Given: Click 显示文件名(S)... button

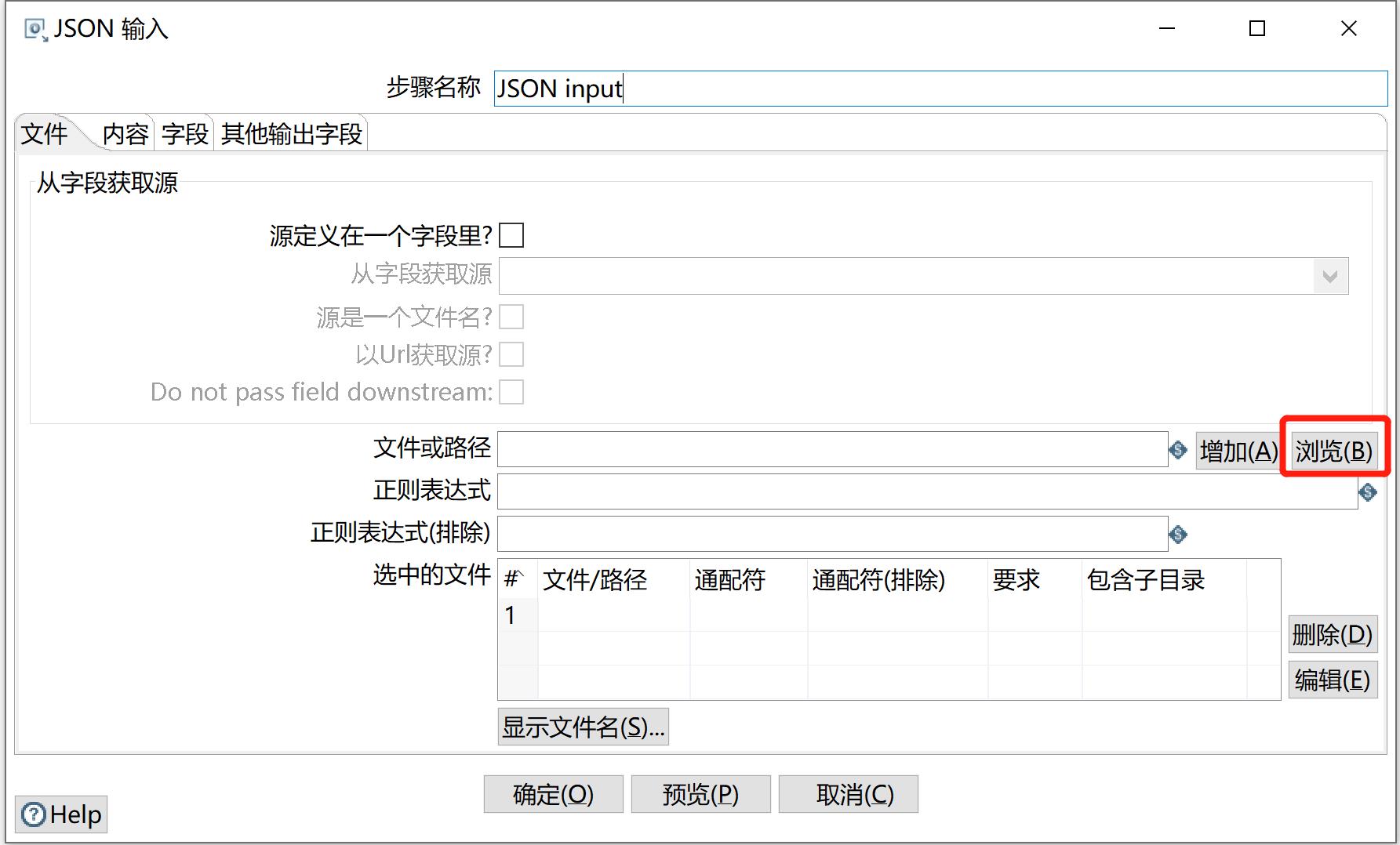Looking at the screenshot, I should coord(584,727).
